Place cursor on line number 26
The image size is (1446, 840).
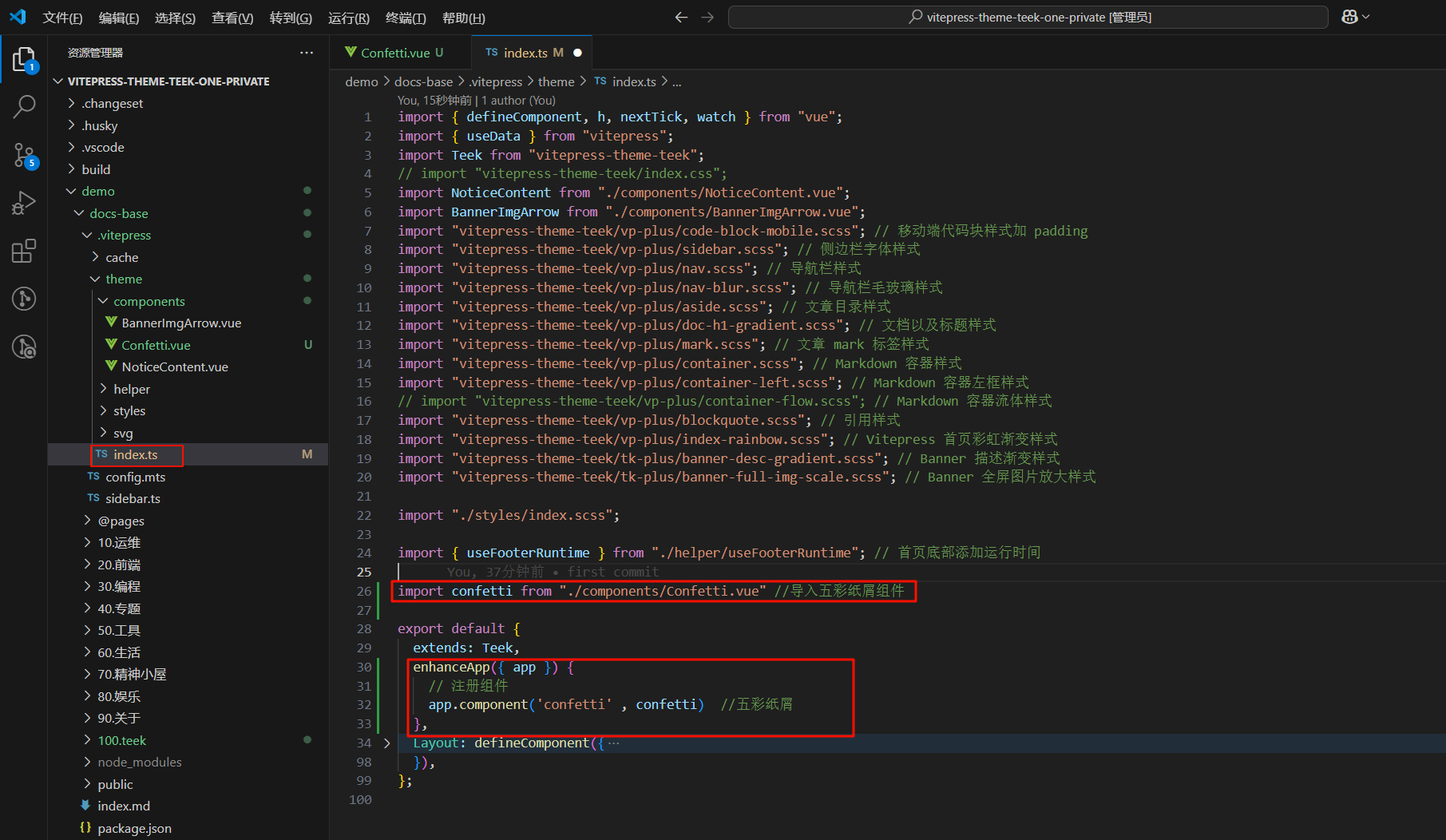pos(364,592)
